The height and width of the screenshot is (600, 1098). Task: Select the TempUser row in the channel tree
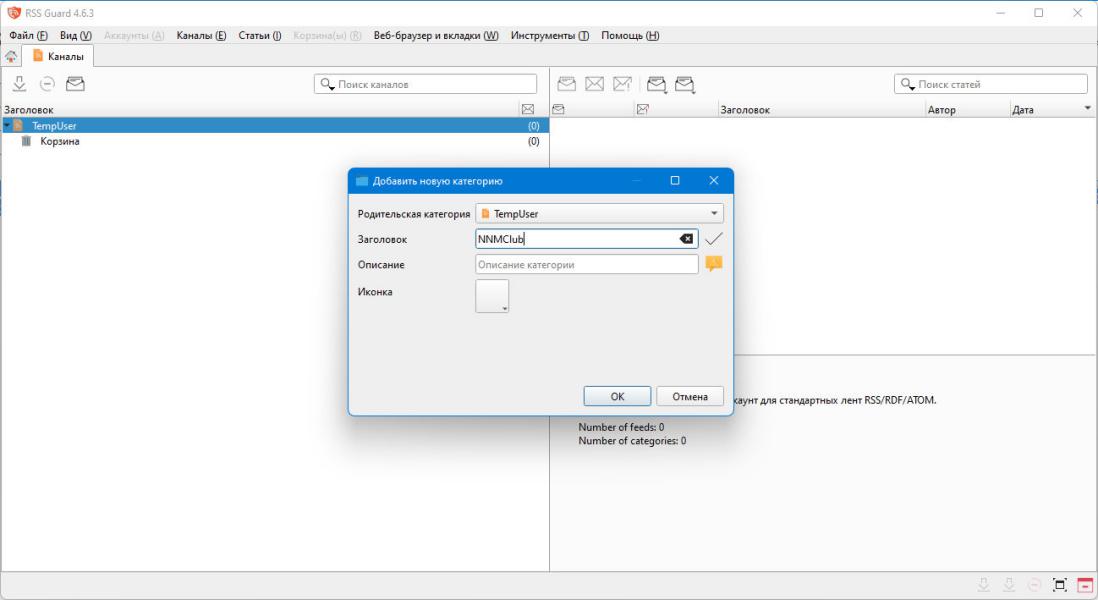point(274,126)
